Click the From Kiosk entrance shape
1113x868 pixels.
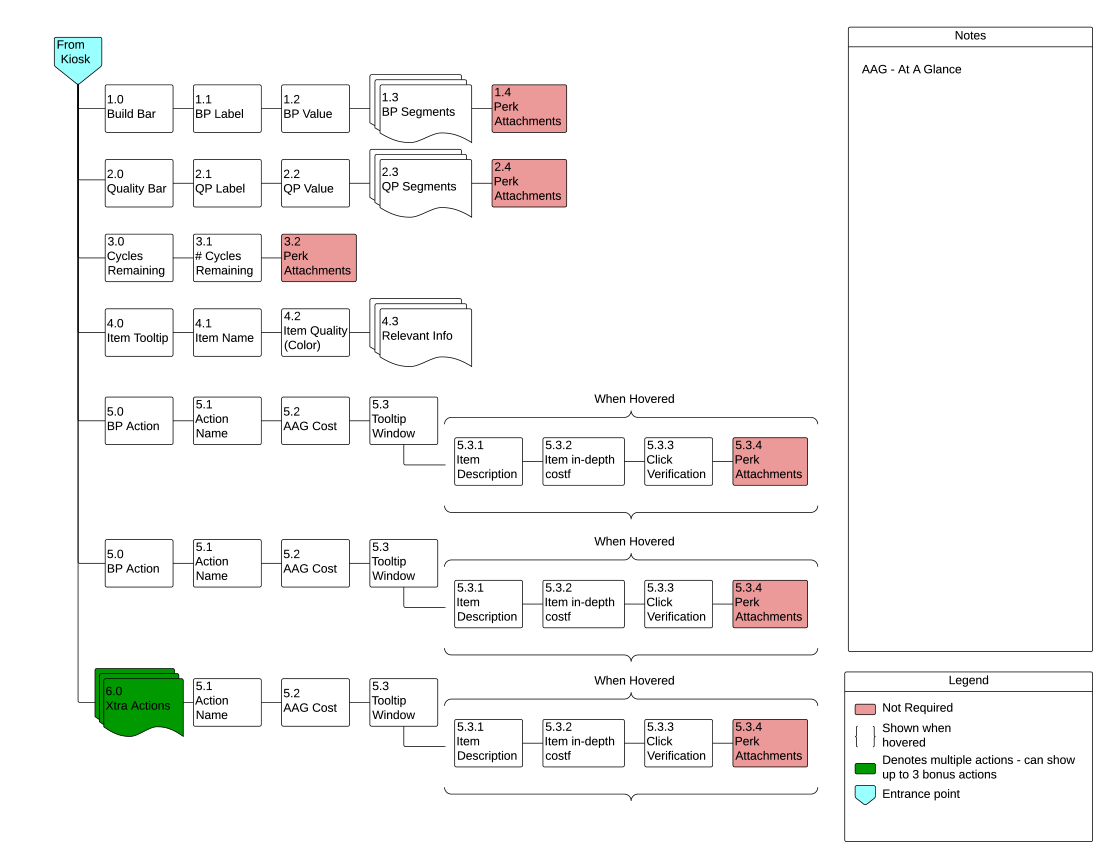78,55
